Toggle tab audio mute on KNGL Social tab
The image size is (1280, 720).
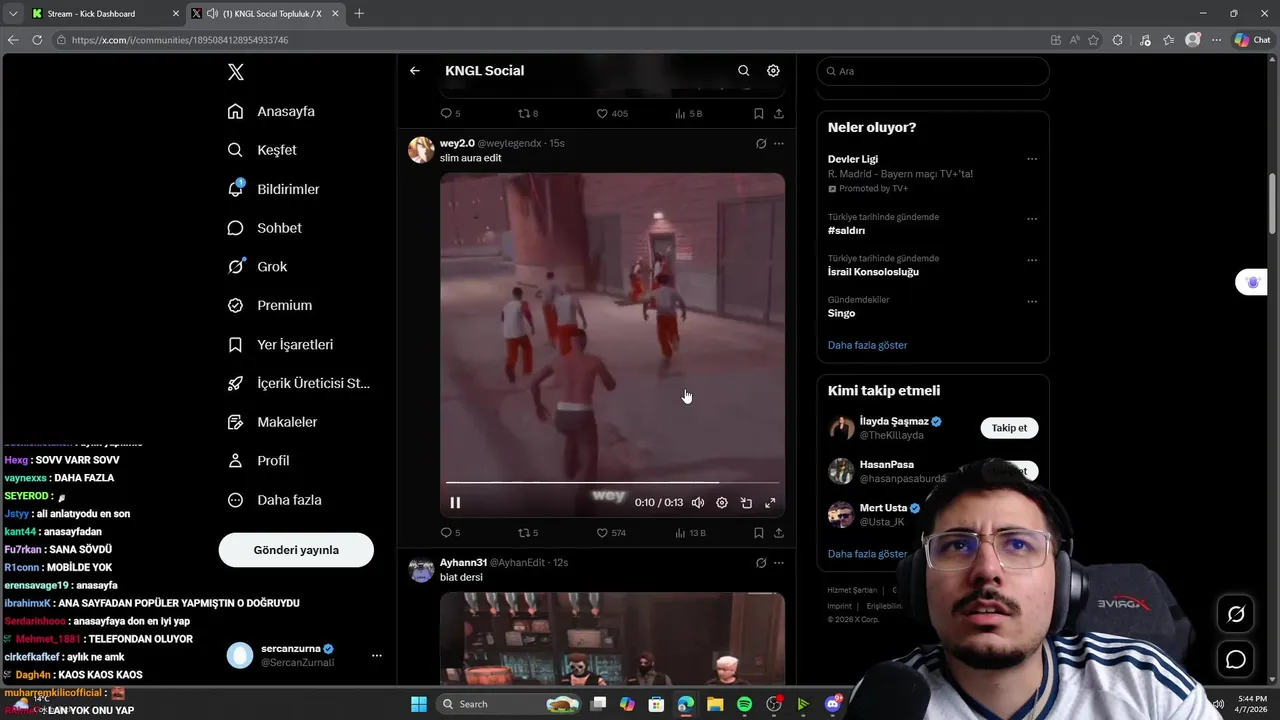click(212, 13)
